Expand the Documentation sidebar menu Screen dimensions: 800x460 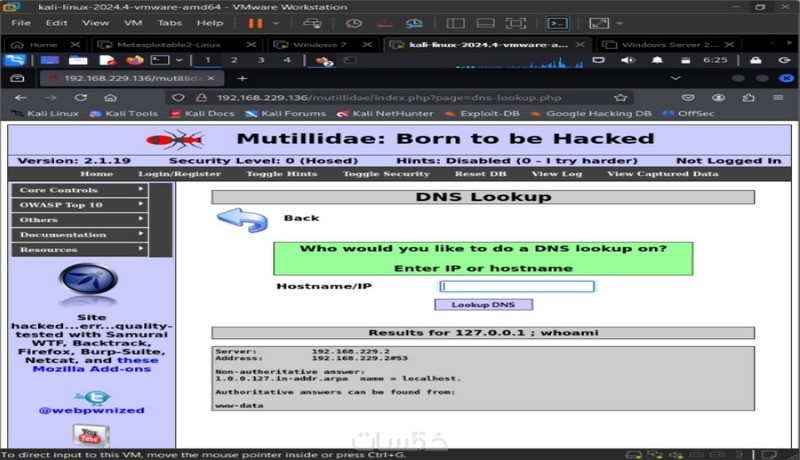click(x=80, y=235)
